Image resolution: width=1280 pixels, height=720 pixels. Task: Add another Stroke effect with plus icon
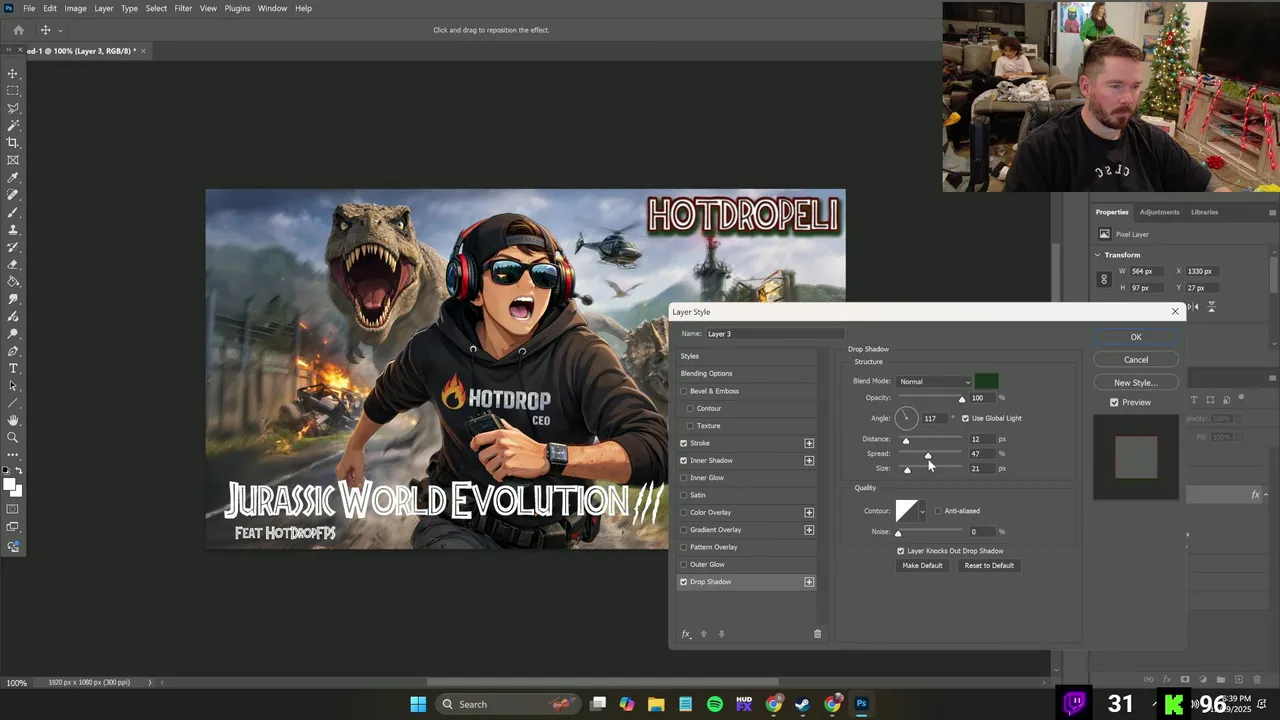click(x=809, y=443)
